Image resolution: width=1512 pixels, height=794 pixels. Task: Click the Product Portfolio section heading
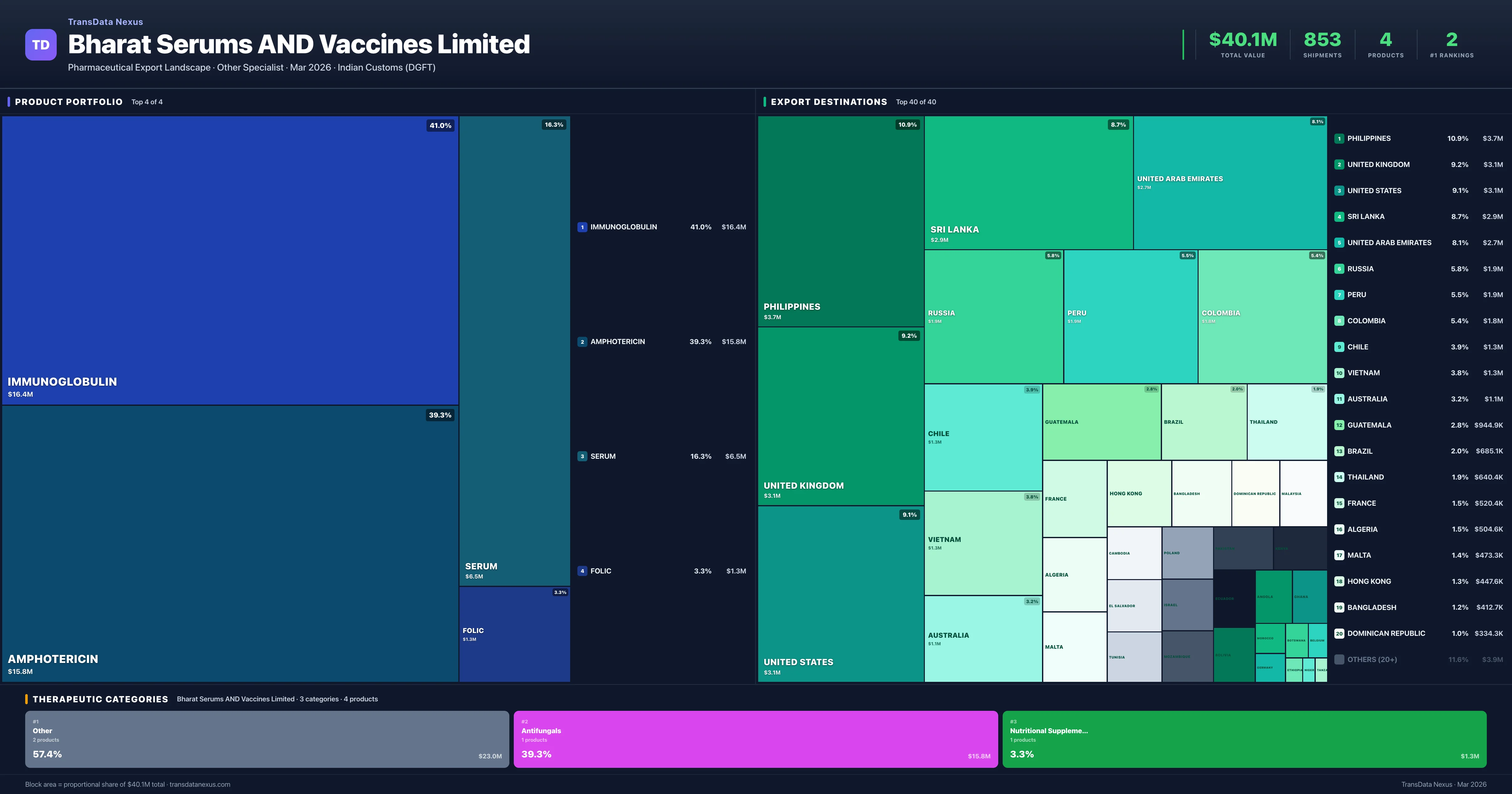[x=69, y=102]
